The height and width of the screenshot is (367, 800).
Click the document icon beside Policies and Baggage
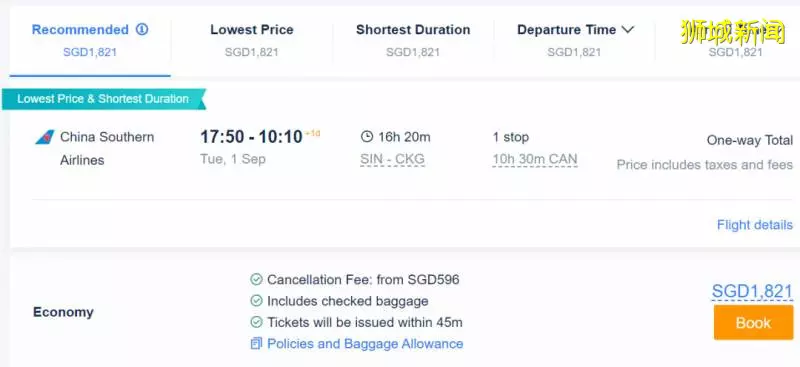[x=256, y=344]
